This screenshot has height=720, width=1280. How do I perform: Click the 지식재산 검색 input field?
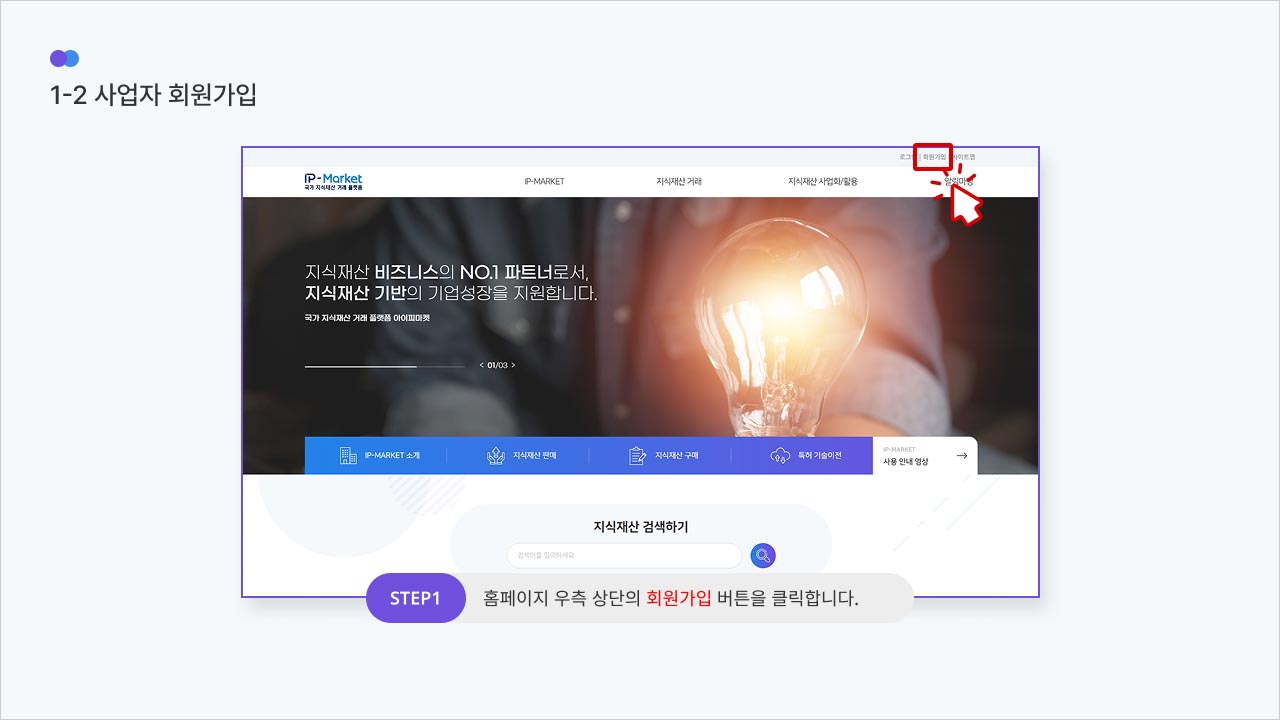[624, 555]
